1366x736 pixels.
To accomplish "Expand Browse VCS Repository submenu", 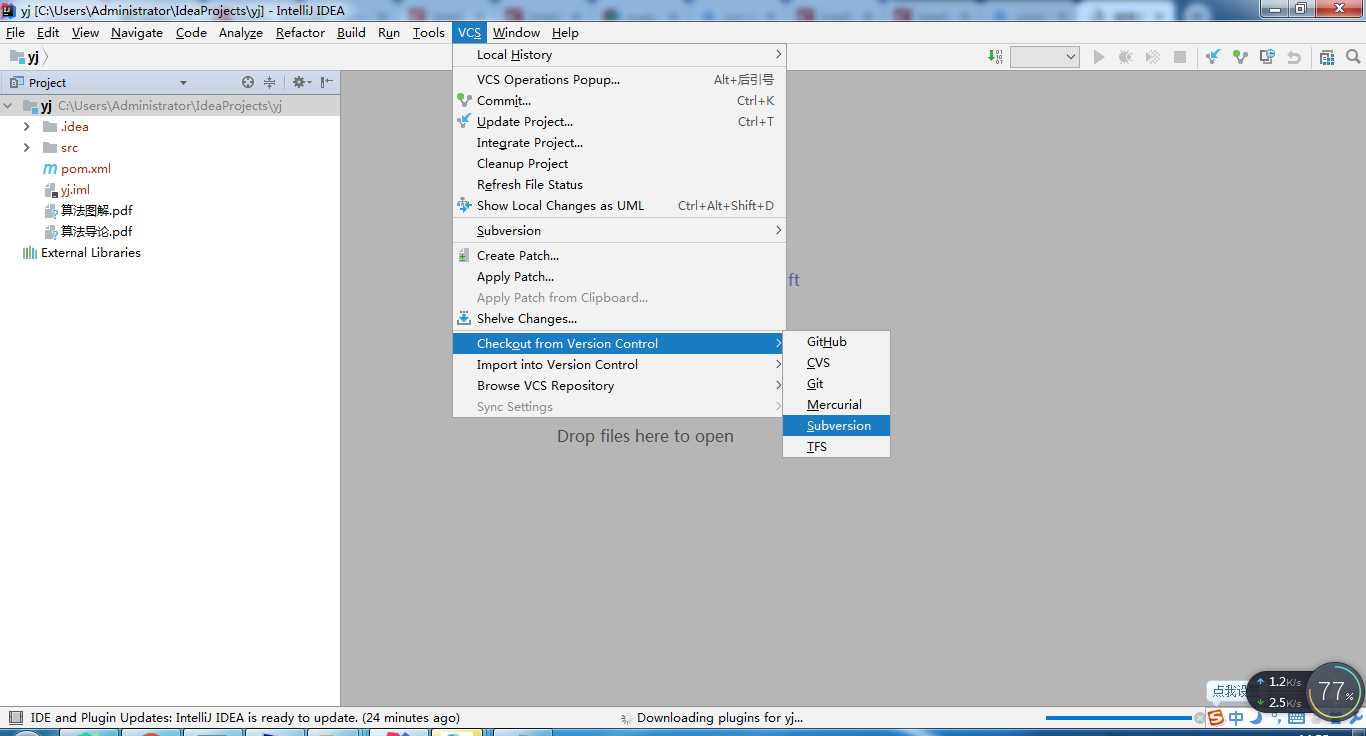I will [619, 386].
